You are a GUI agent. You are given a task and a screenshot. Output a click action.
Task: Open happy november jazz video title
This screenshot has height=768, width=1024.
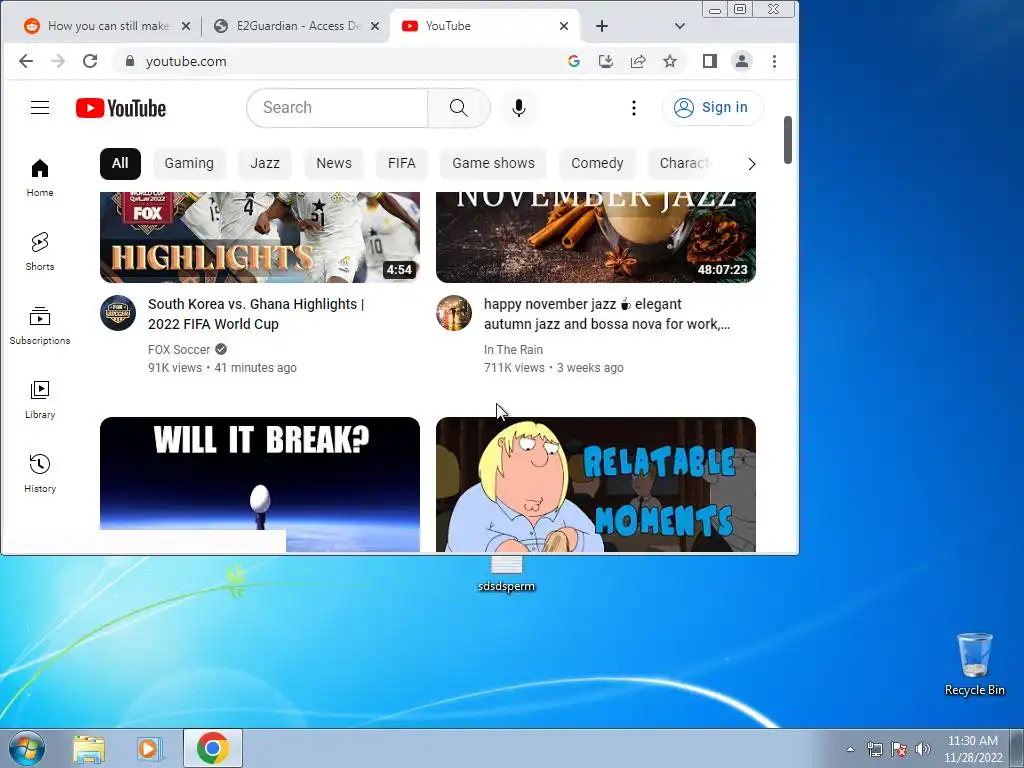[x=607, y=314]
